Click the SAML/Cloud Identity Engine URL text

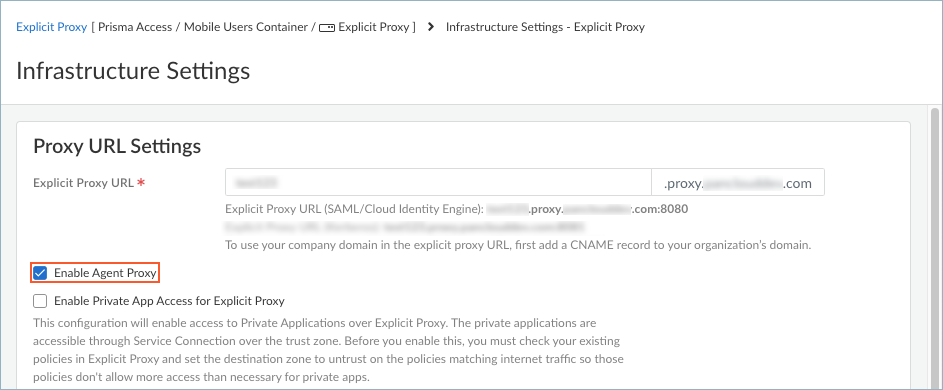(x=456, y=209)
